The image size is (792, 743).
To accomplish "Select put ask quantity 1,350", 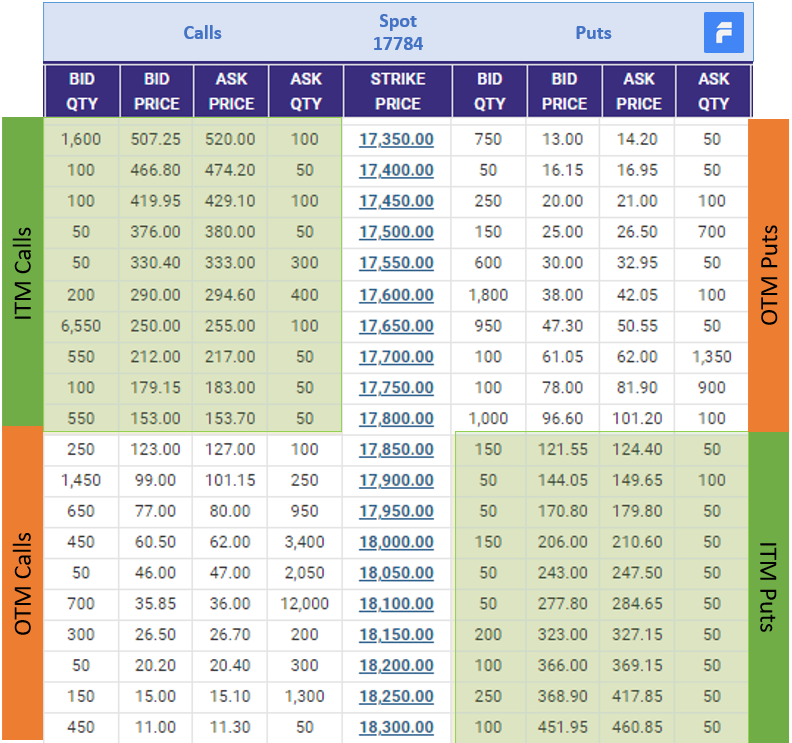I will pyautogui.click(x=712, y=357).
